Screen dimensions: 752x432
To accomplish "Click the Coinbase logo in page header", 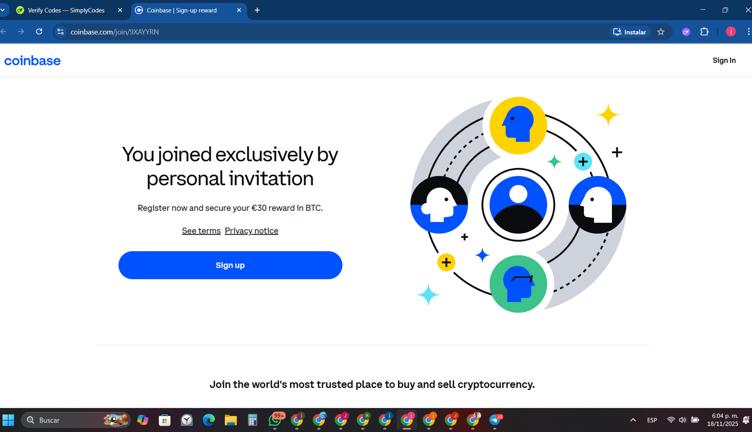I will point(32,61).
